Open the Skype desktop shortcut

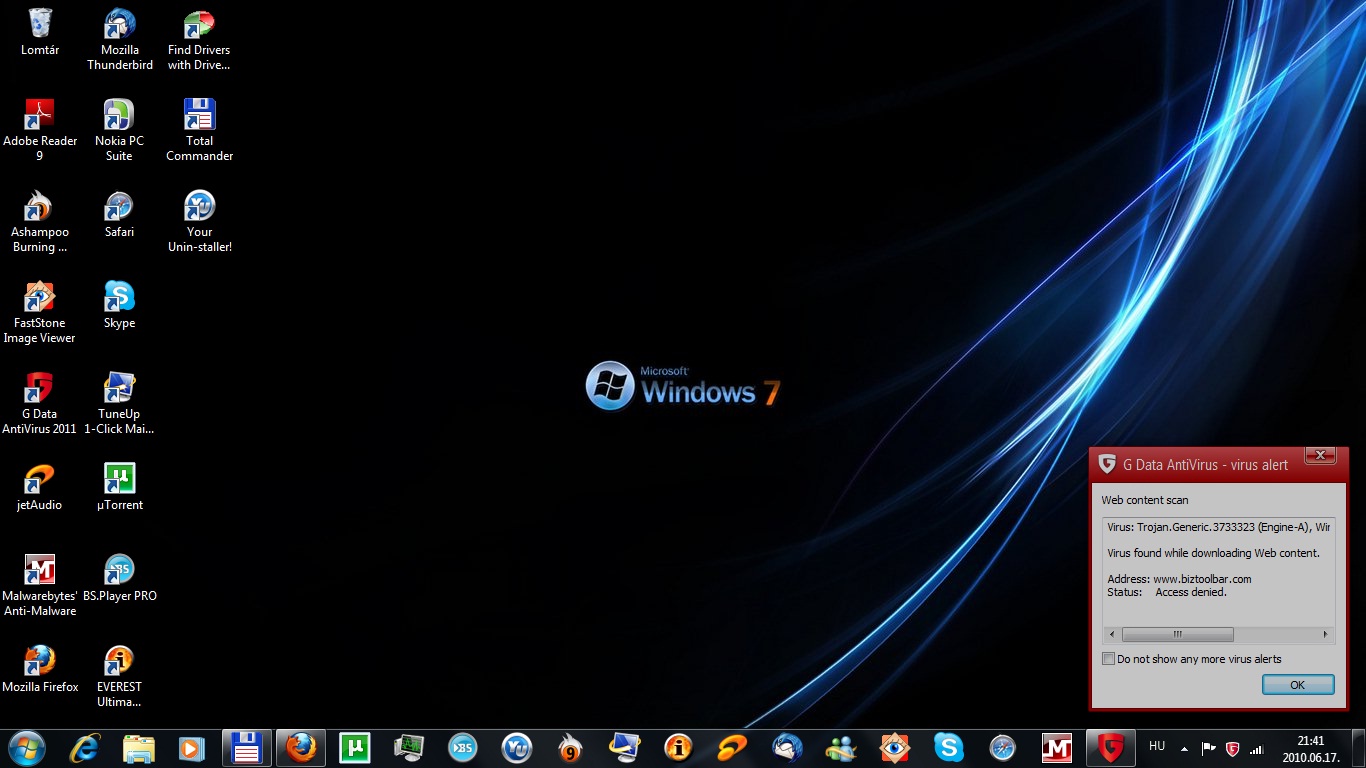click(x=120, y=305)
